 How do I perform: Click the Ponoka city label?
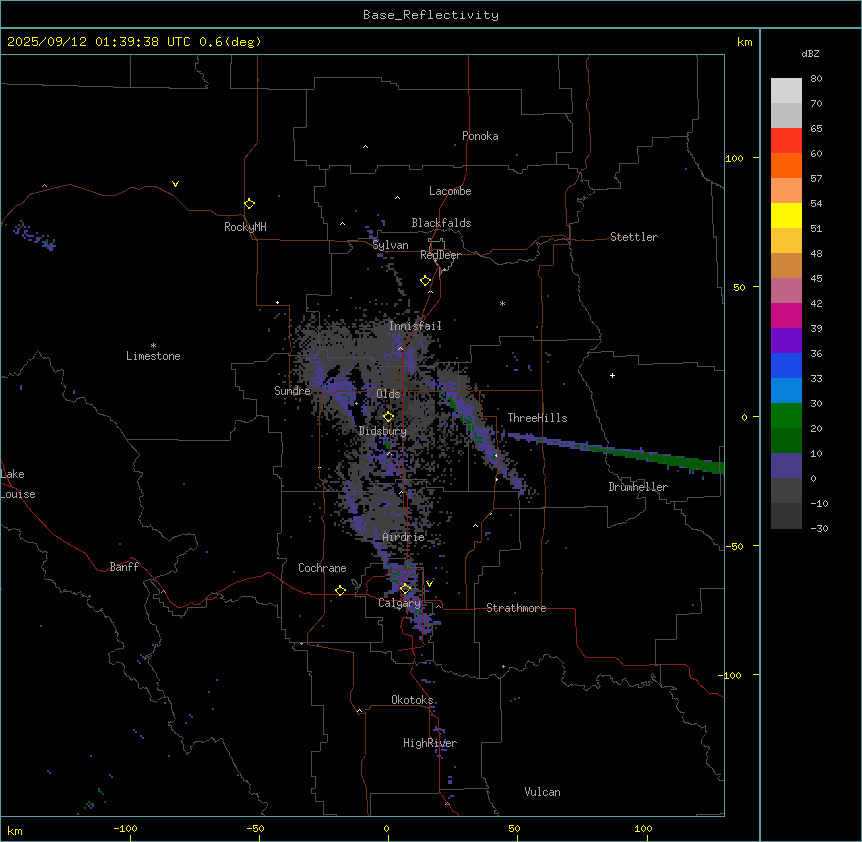480,136
